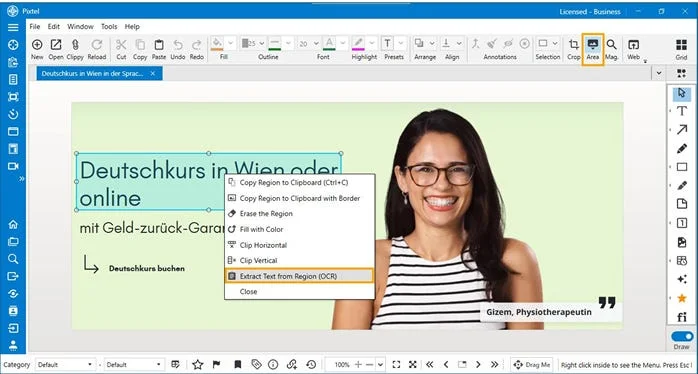Expand the tab list chevron
698x374 pixels.
click(x=659, y=73)
